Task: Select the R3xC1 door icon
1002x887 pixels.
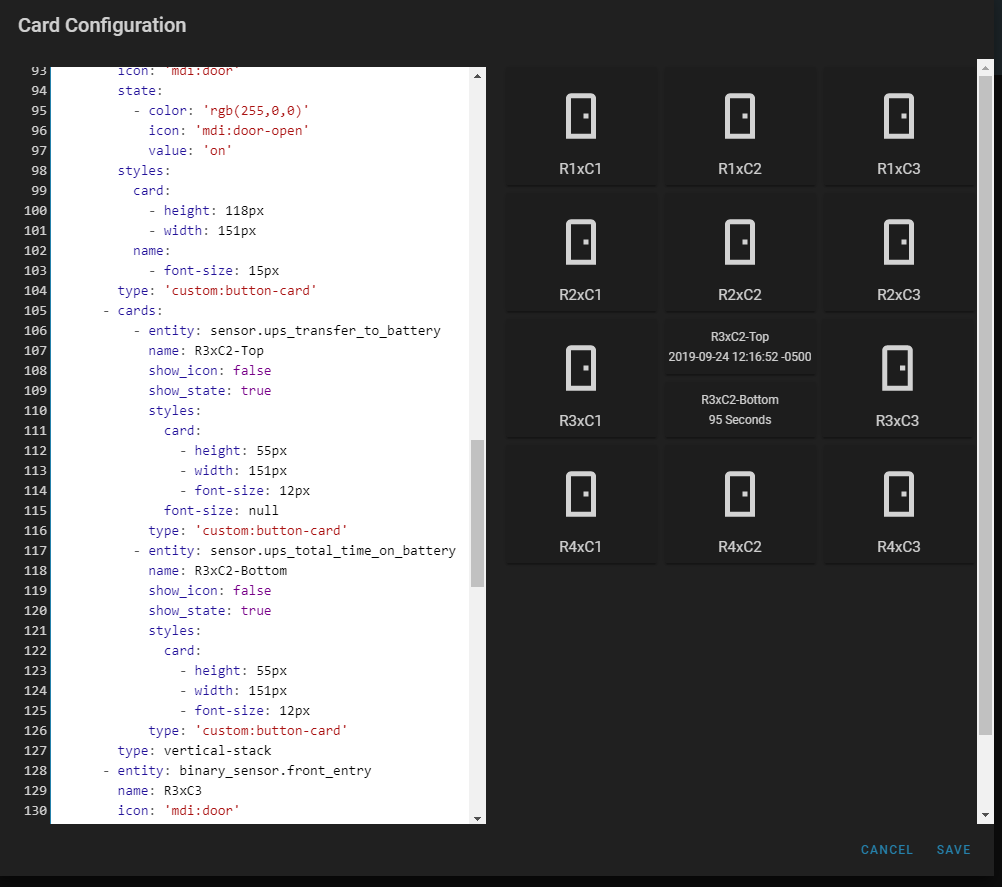Action: (x=581, y=367)
